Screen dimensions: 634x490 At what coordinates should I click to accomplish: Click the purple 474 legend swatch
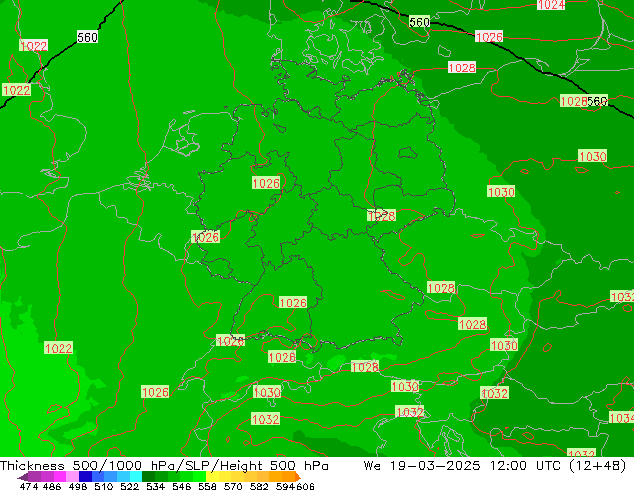pyautogui.click(x=34, y=477)
